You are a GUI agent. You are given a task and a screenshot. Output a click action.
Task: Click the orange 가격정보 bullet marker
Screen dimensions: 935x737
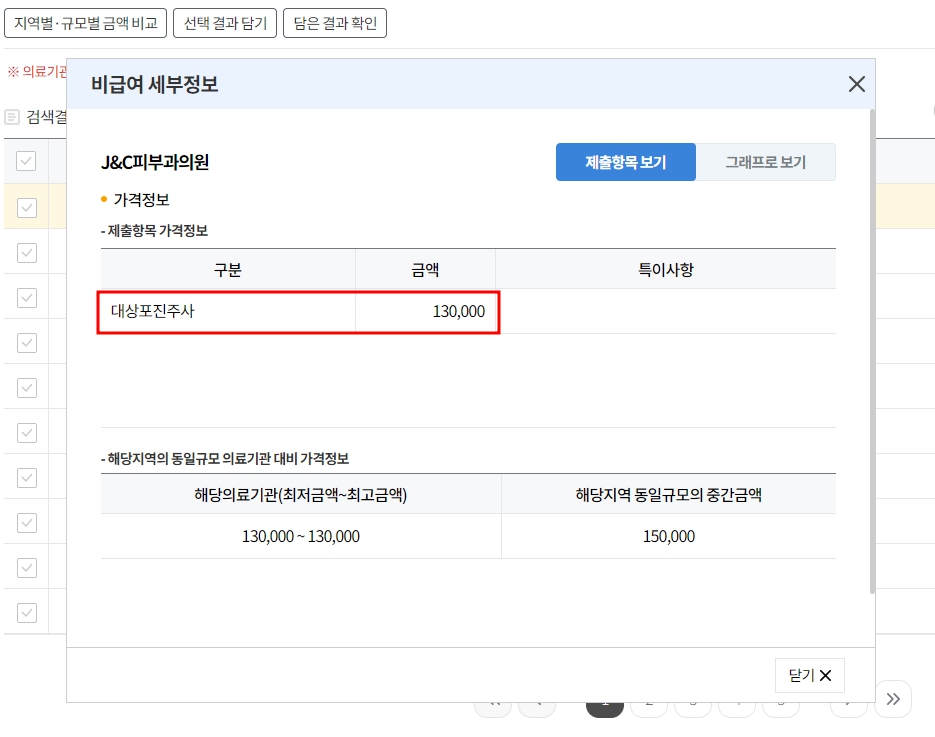[x=104, y=201]
